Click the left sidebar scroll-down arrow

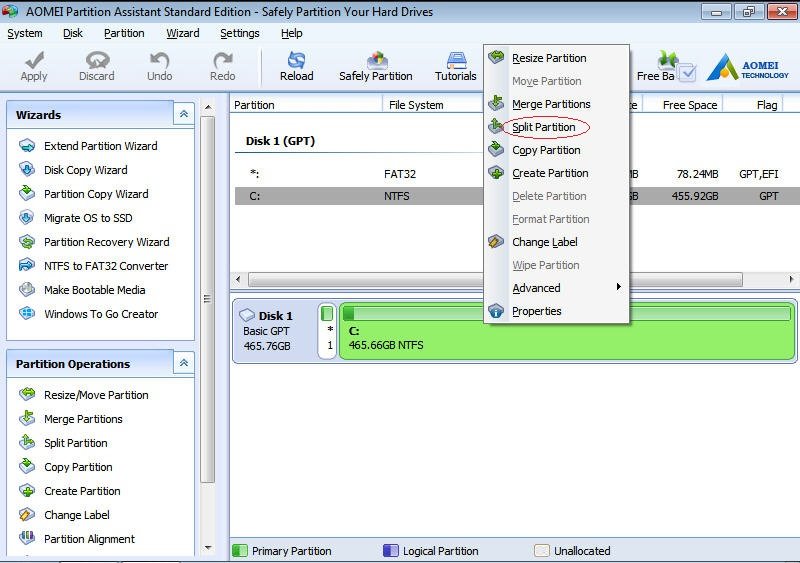[208, 548]
